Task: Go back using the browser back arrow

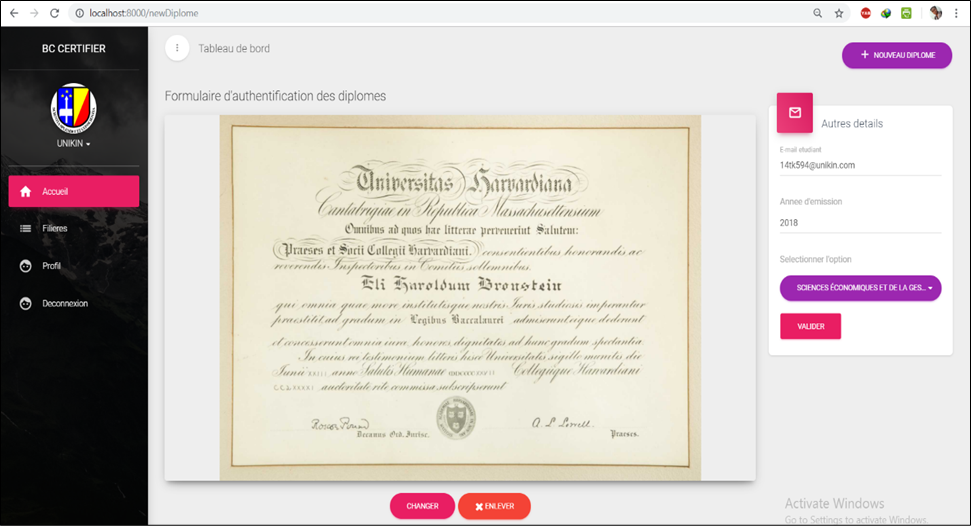Action: click(14, 13)
